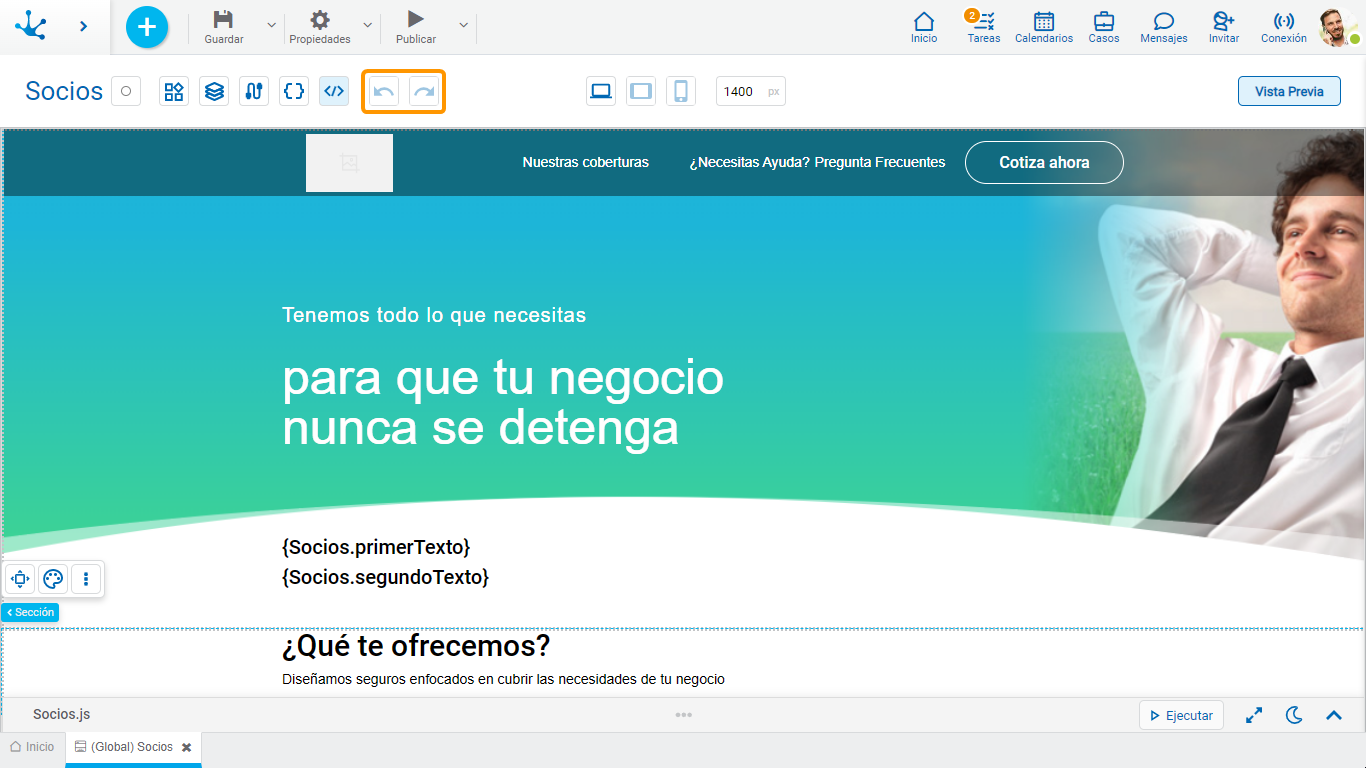
Task: Switch to desktop laptop view
Action: (601, 91)
